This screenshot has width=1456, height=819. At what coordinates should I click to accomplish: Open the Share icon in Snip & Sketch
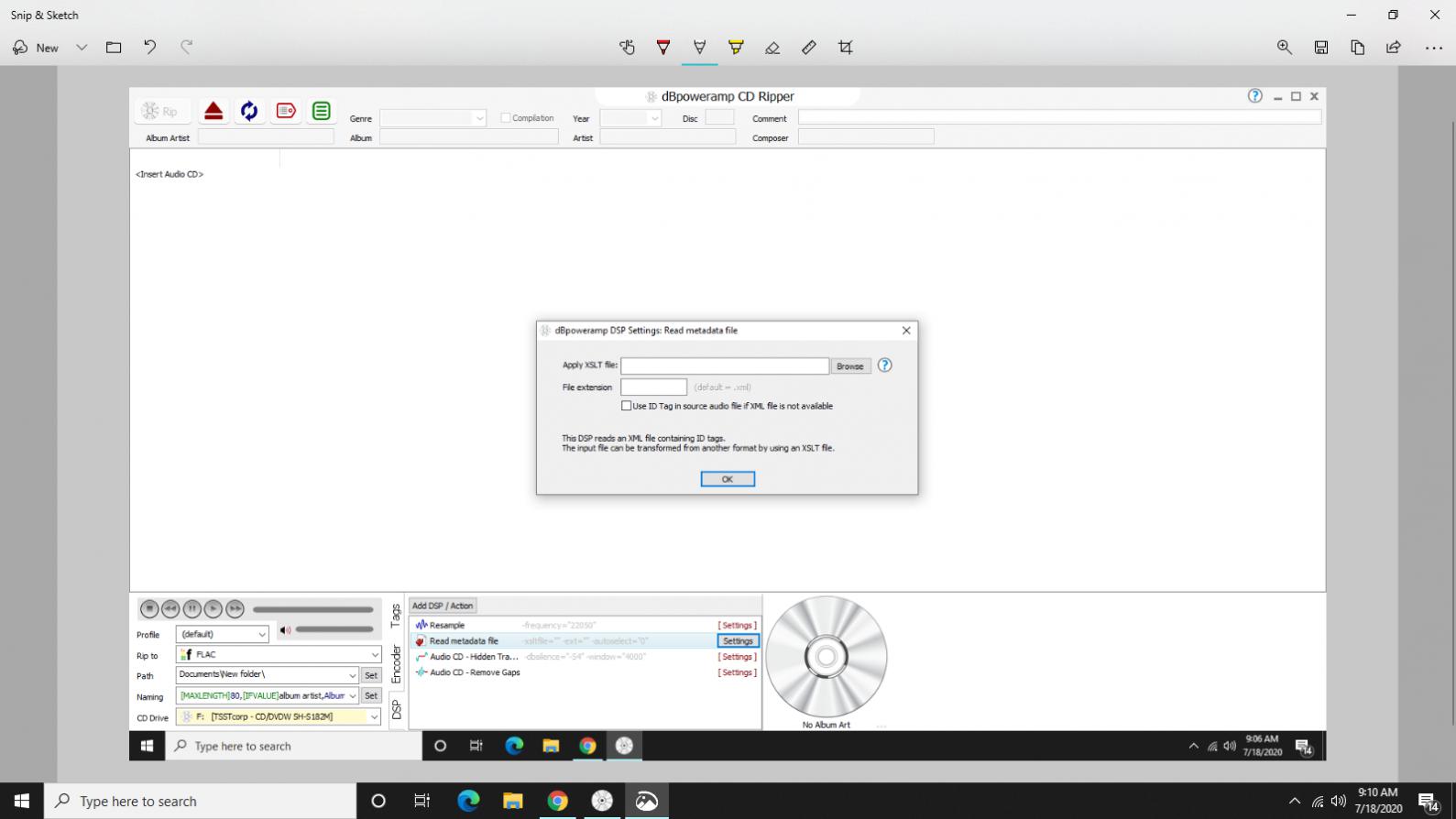pos(1393,48)
